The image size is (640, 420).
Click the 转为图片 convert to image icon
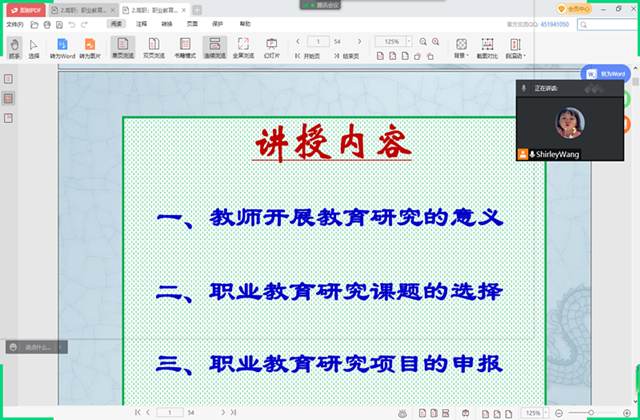tap(91, 46)
